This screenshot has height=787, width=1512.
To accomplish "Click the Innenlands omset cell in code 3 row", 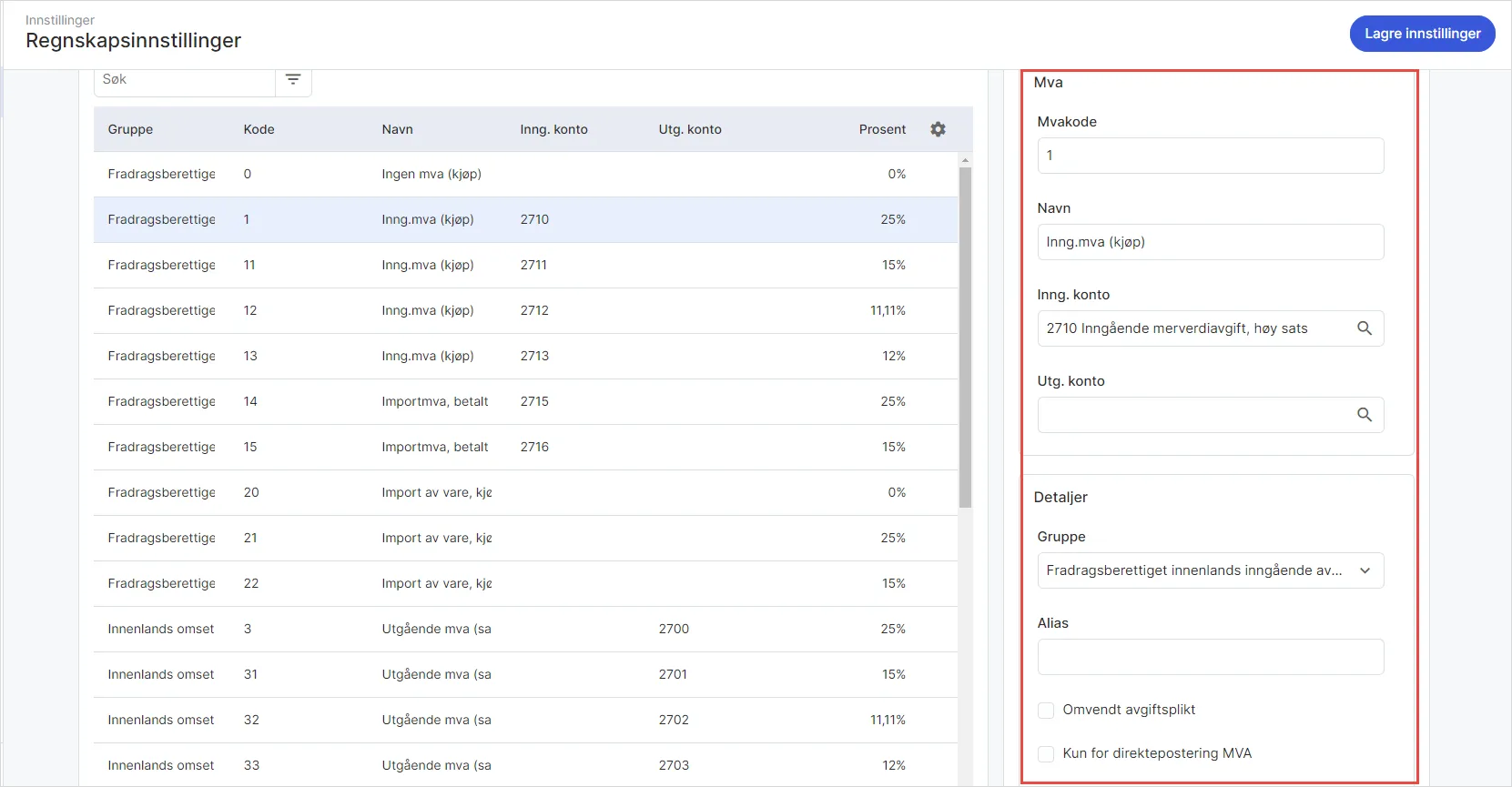I will [161, 630].
